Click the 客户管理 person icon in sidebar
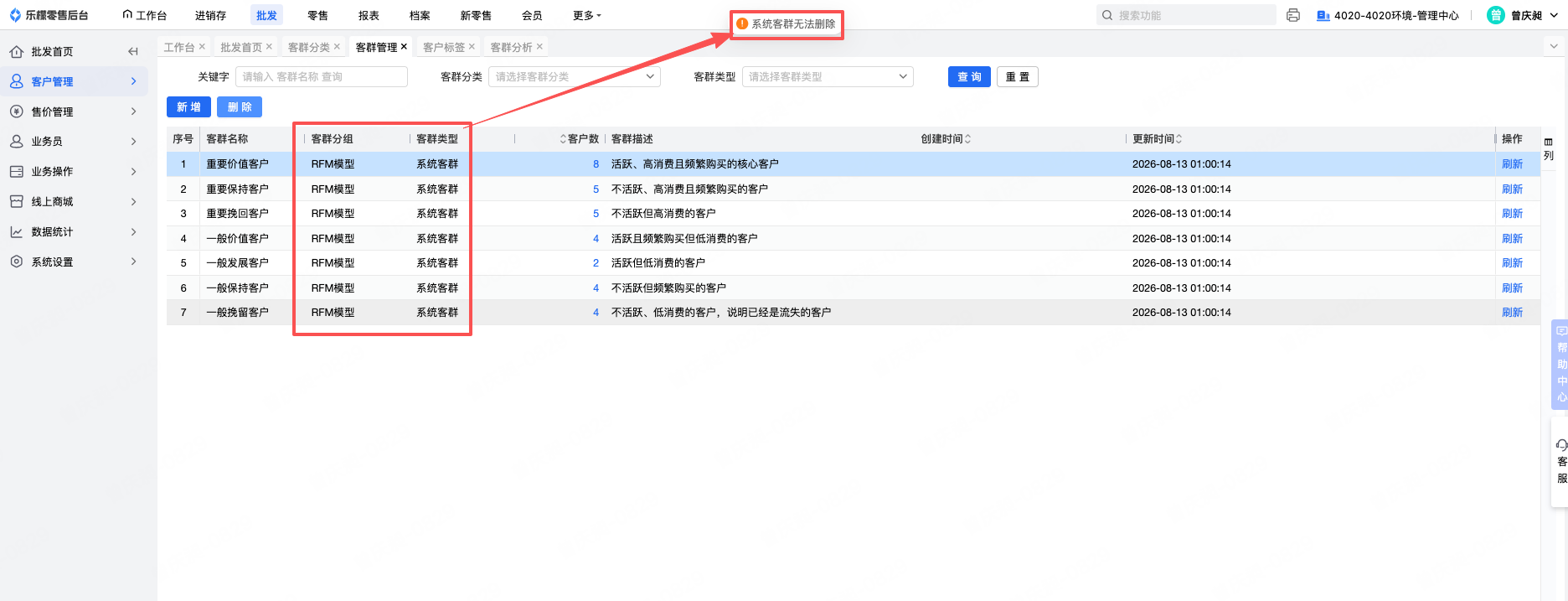 coord(16,81)
